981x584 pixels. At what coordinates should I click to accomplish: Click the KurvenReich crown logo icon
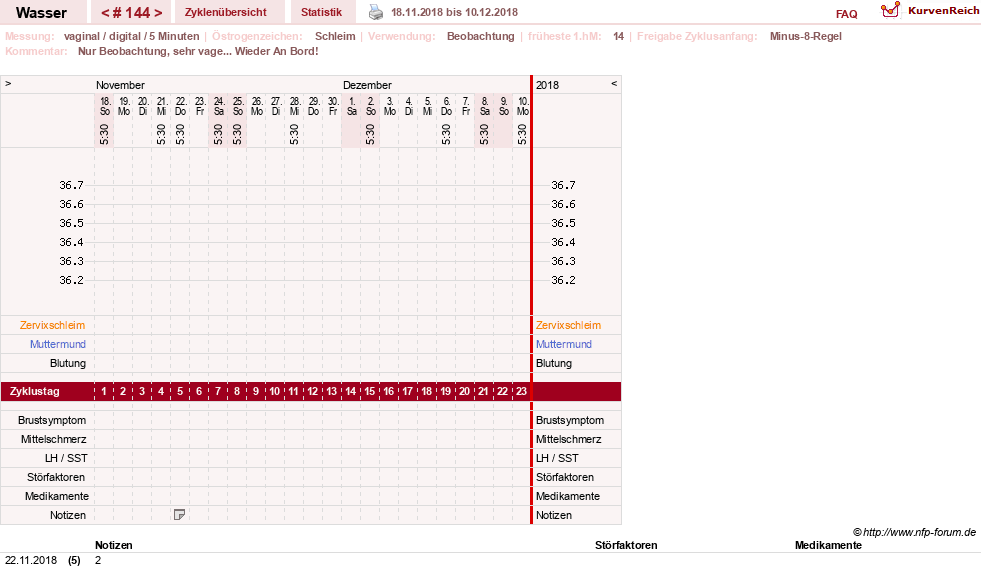(x=890, y=10)
